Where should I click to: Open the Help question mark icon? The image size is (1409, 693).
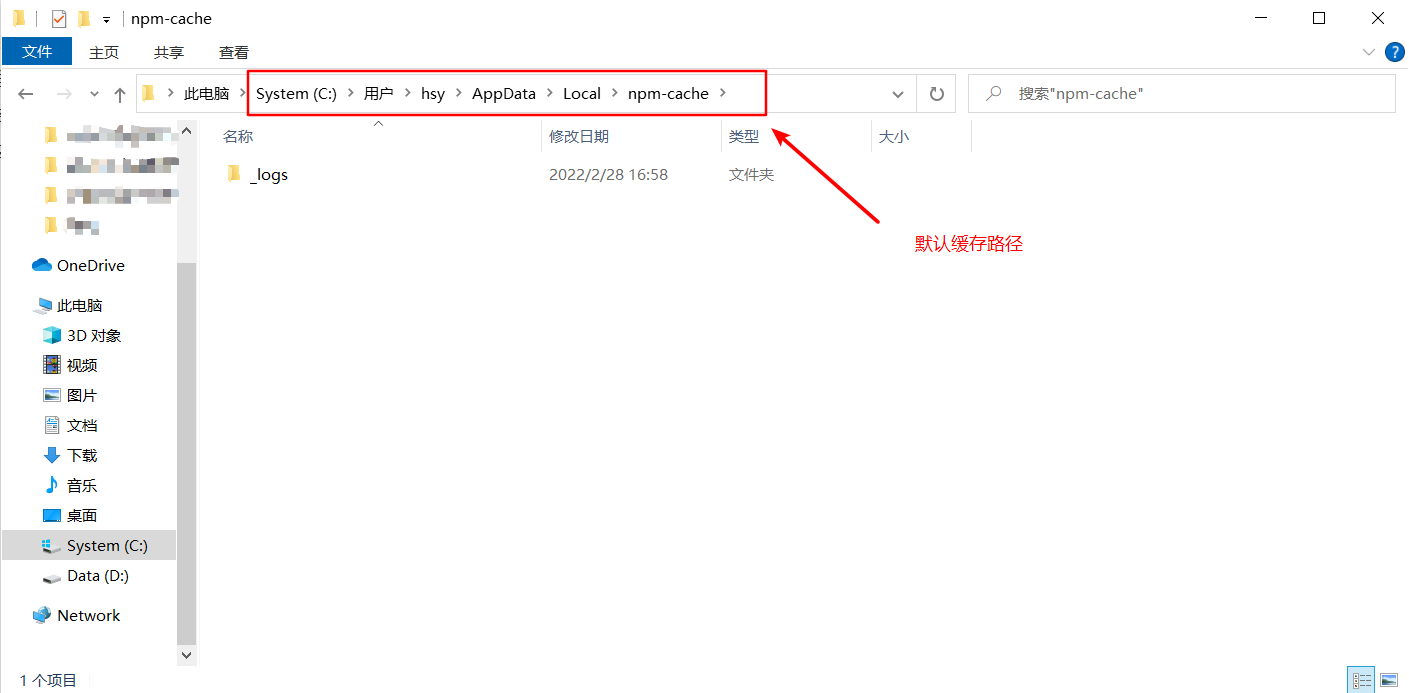click(1395, 52)
